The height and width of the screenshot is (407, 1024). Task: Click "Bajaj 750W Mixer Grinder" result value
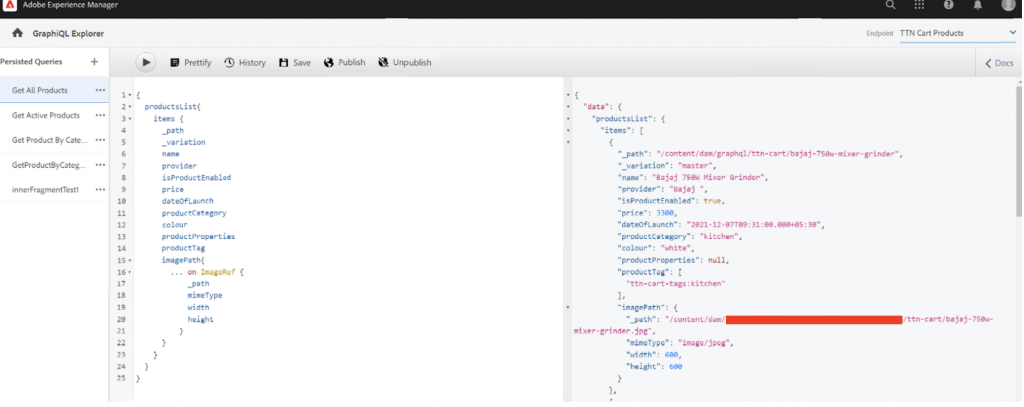click(709, 178)
